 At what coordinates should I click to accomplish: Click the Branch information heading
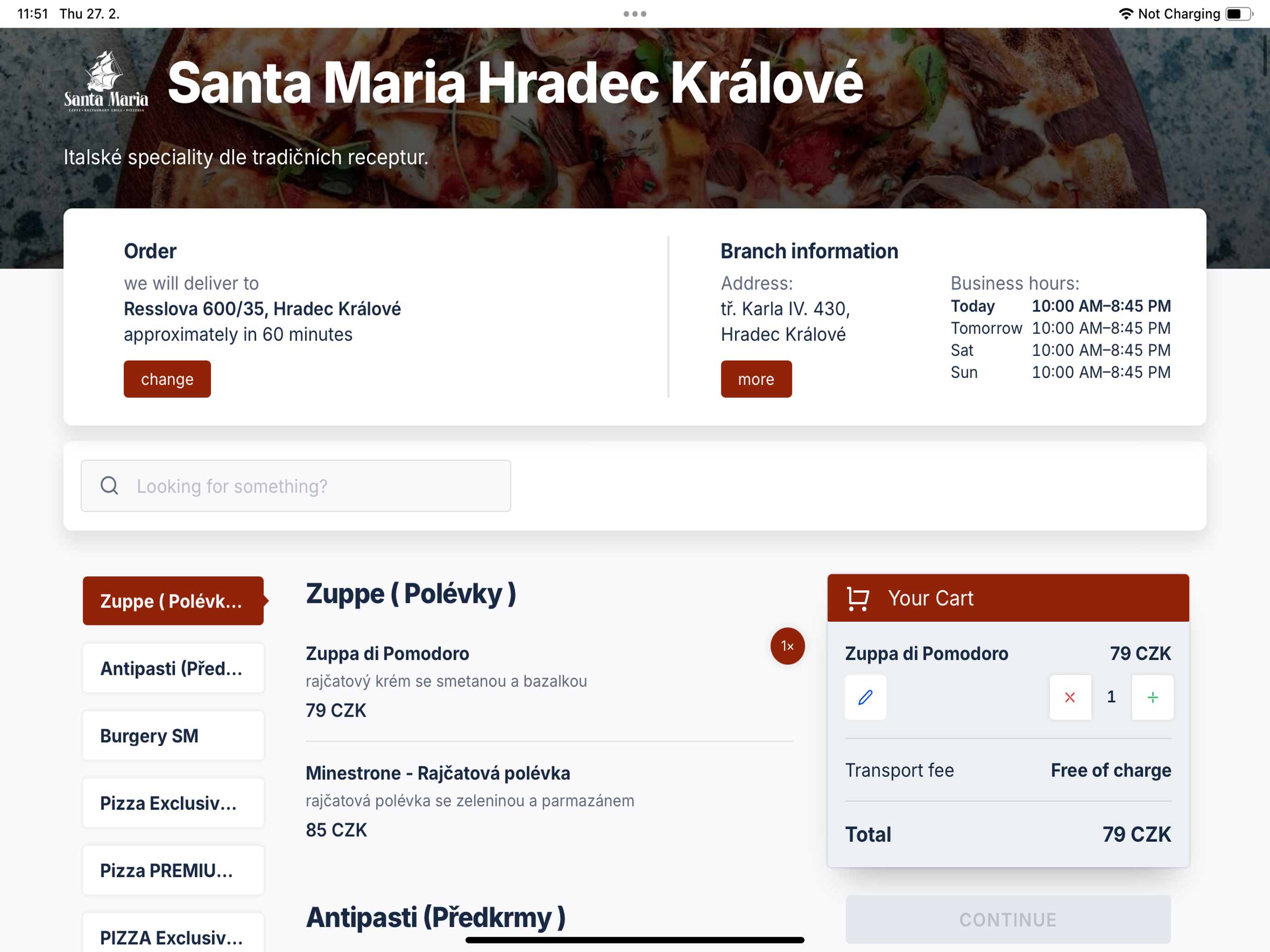click(809, 251)
